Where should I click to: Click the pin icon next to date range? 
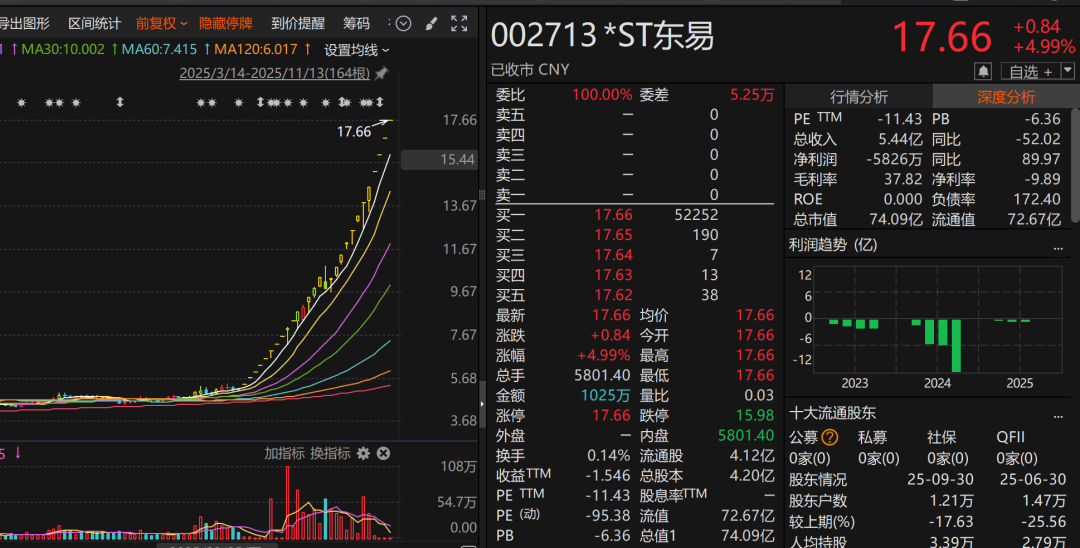pos(381,73)
